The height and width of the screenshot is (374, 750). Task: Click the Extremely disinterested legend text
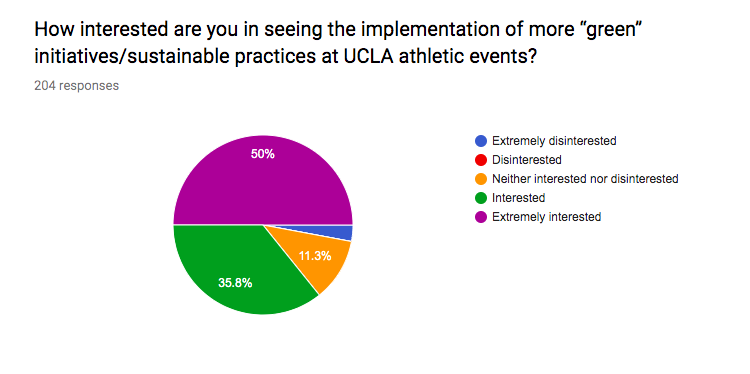(554, 141)
